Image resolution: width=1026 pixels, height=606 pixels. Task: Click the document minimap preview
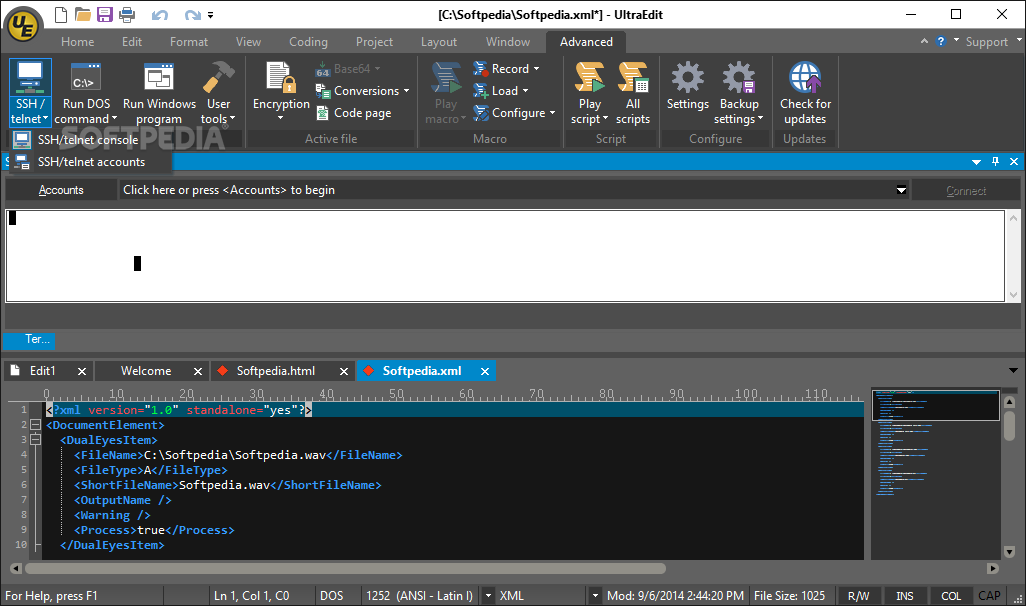pyautogui.click(x=936, y=474)
